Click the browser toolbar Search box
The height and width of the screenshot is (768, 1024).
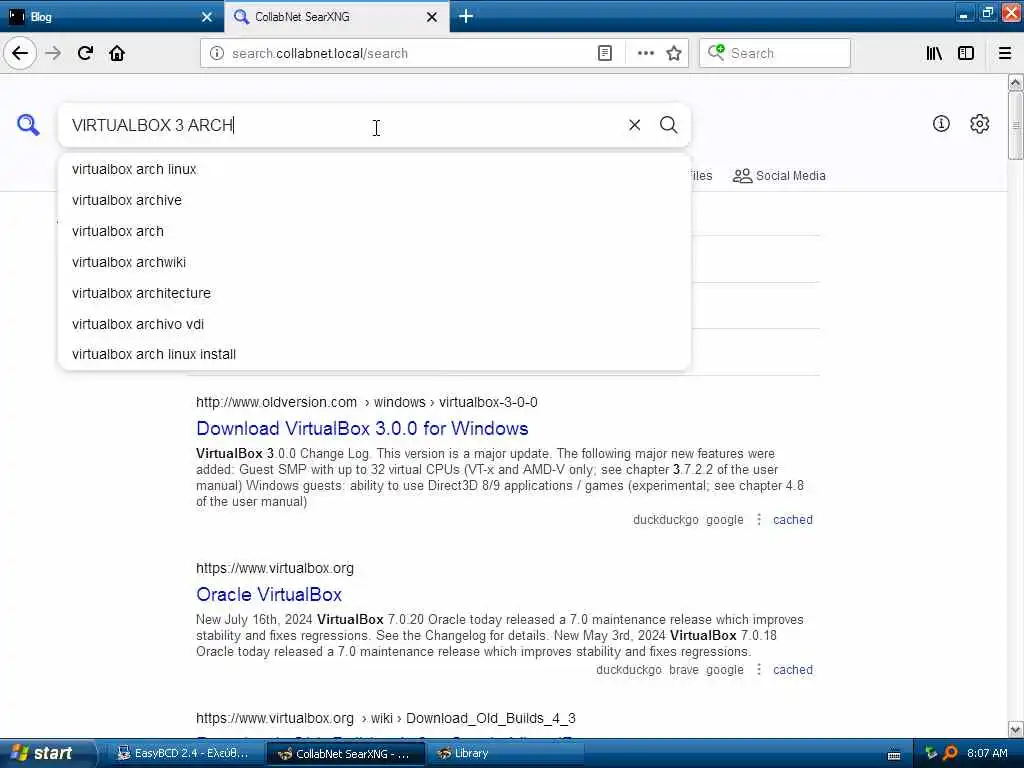(x=775, y=53)
